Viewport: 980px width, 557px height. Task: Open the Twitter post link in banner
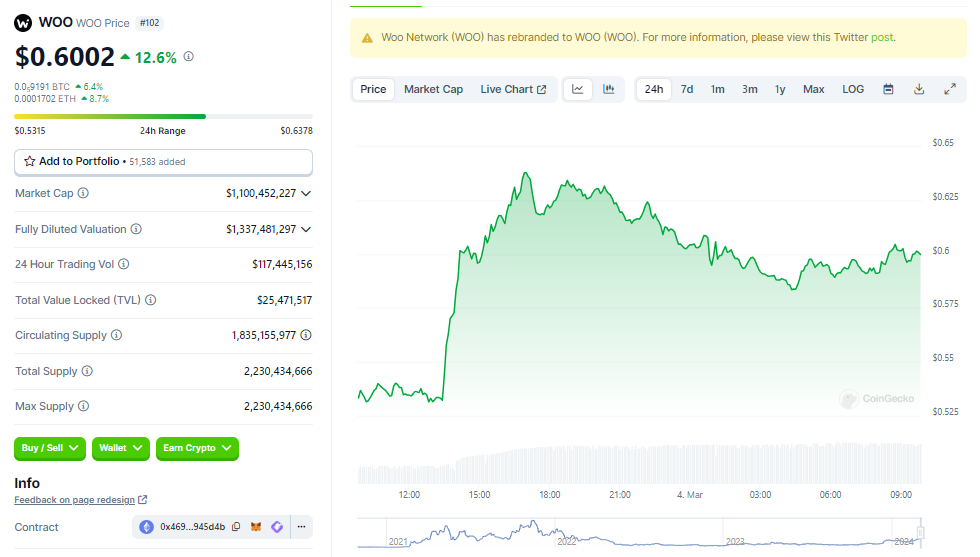(882, 37)
